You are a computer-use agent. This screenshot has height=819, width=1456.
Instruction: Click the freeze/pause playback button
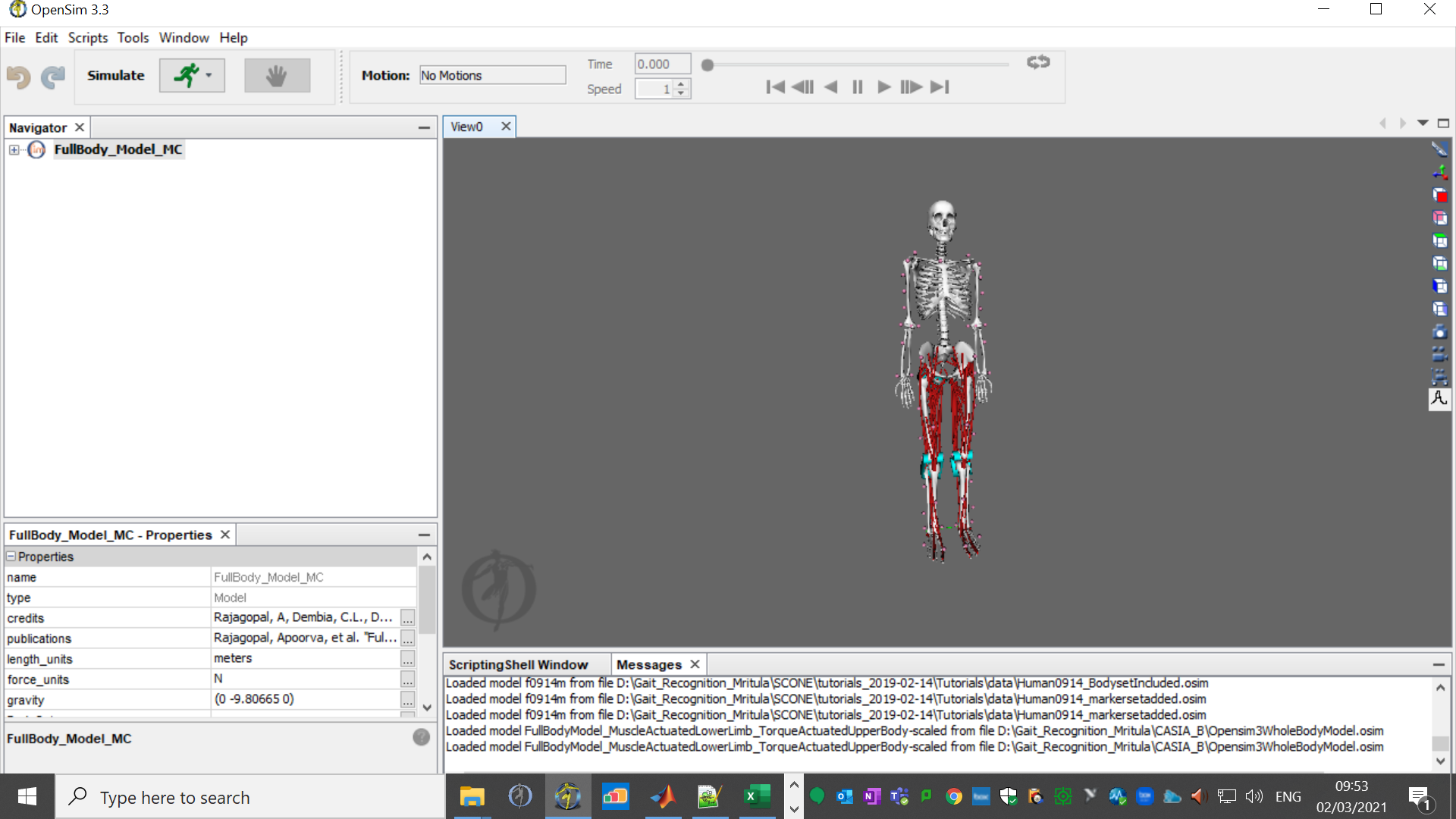856,87
